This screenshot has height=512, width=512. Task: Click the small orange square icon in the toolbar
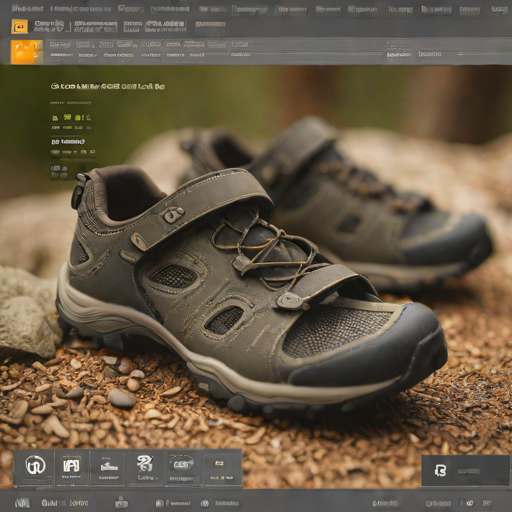point(20,26)
